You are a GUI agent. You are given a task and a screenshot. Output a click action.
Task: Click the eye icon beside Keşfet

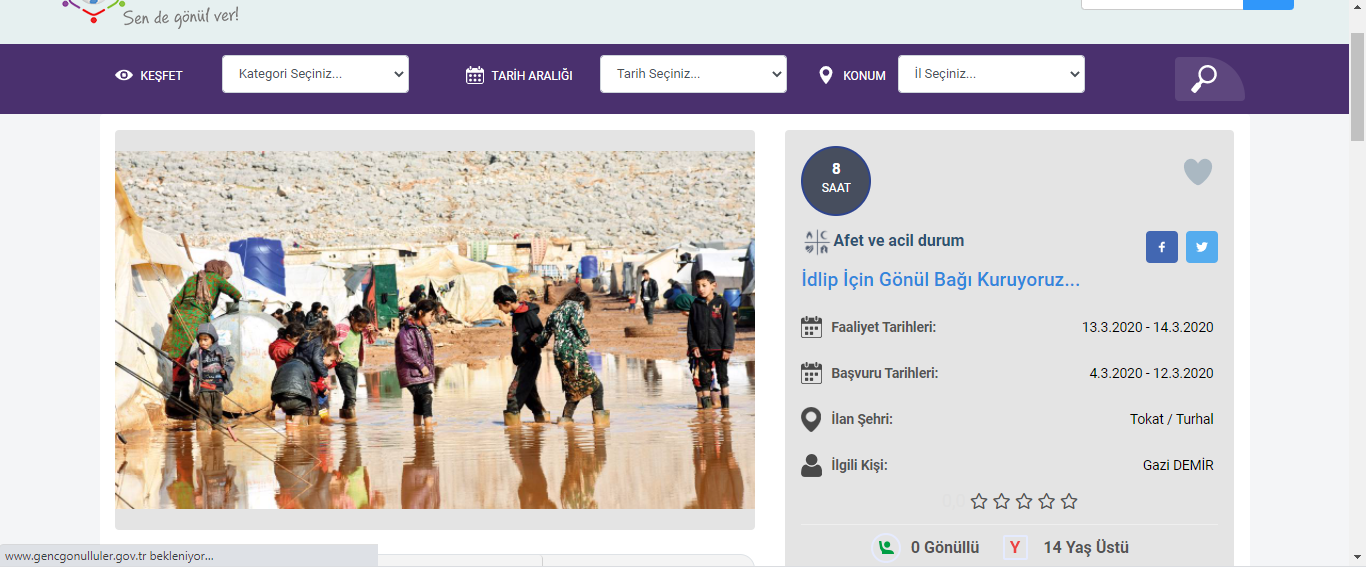pos(124,75)
